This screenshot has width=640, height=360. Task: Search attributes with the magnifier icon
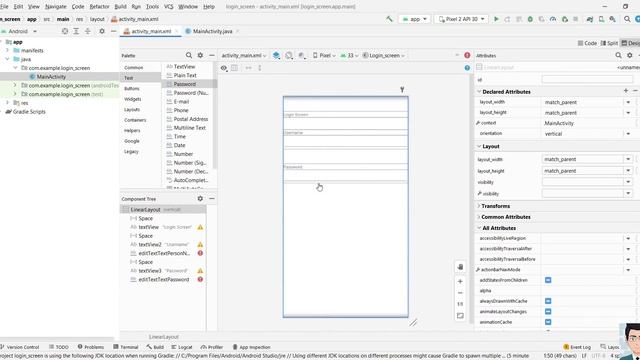(618, 55)
